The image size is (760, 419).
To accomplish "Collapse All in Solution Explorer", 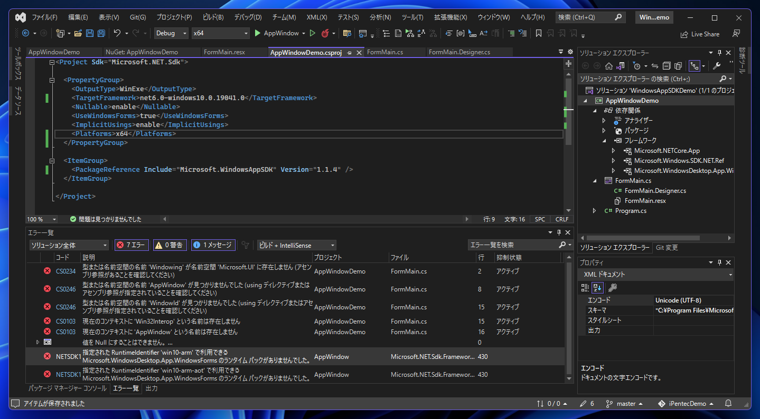I will [x=666, y=66].
